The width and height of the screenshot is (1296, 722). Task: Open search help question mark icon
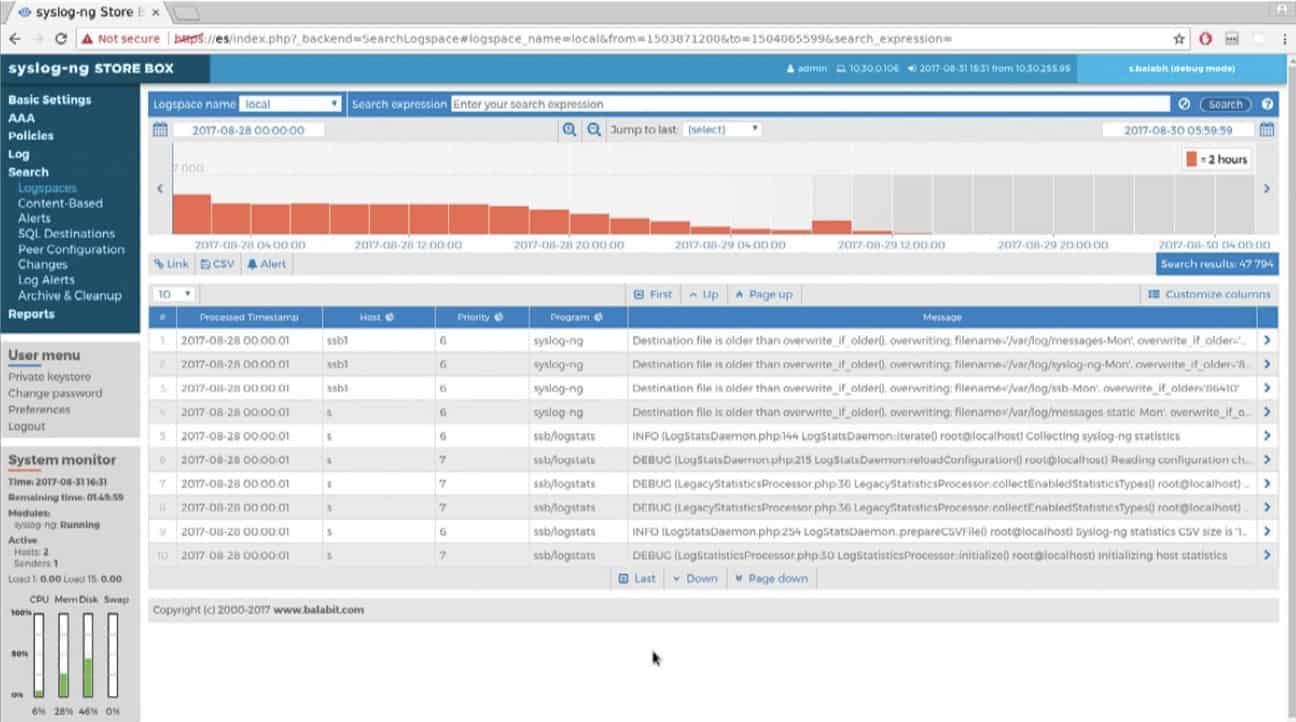click(1267, 104)
